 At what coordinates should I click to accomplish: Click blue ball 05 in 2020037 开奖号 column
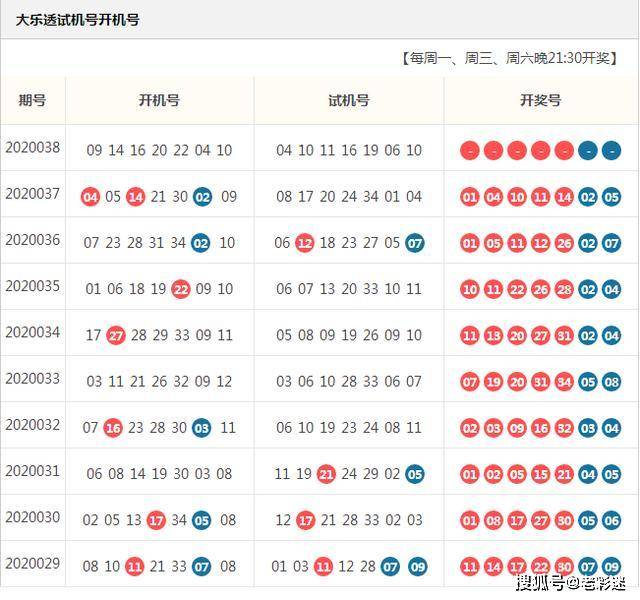[x=611, y=197]
